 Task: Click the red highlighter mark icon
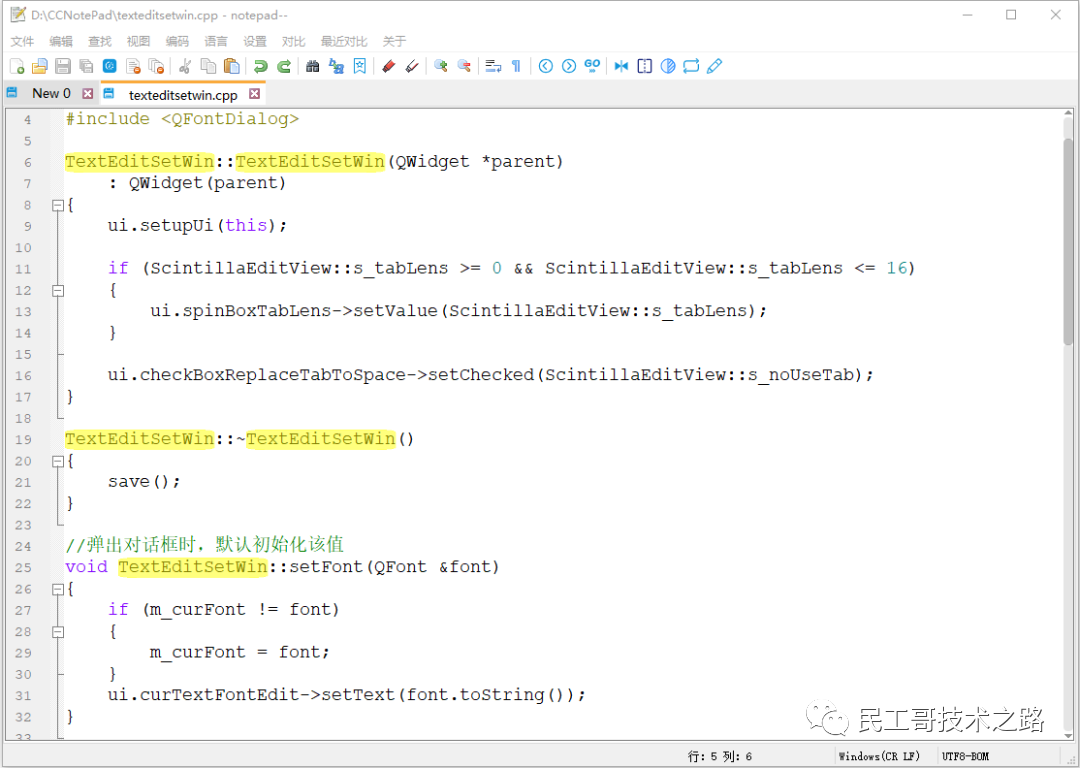(388, 66)
